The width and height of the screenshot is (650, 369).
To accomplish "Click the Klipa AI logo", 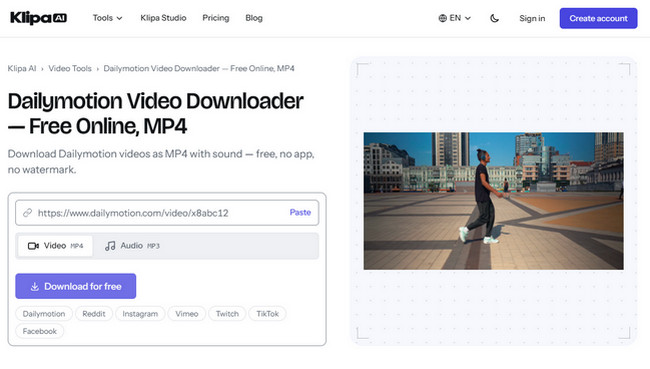I will point(38,18).
